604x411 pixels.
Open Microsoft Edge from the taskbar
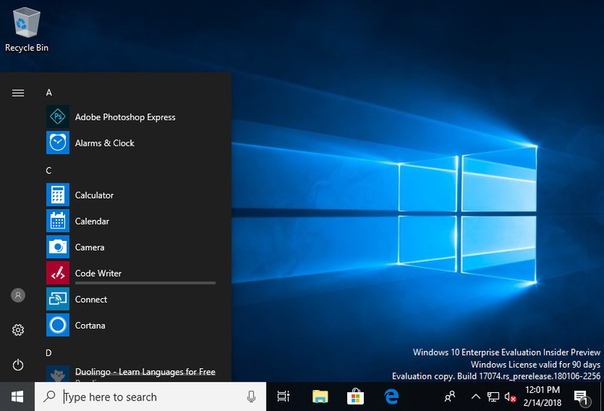(x=393, y=397)
